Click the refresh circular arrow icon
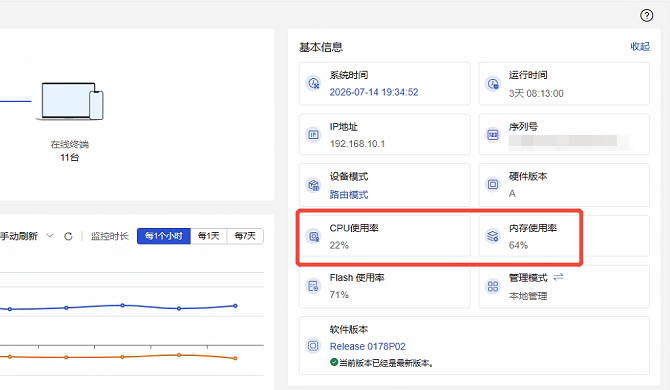Image resolution: width=670 pixels, height=390 pixels. coord(68,236)
